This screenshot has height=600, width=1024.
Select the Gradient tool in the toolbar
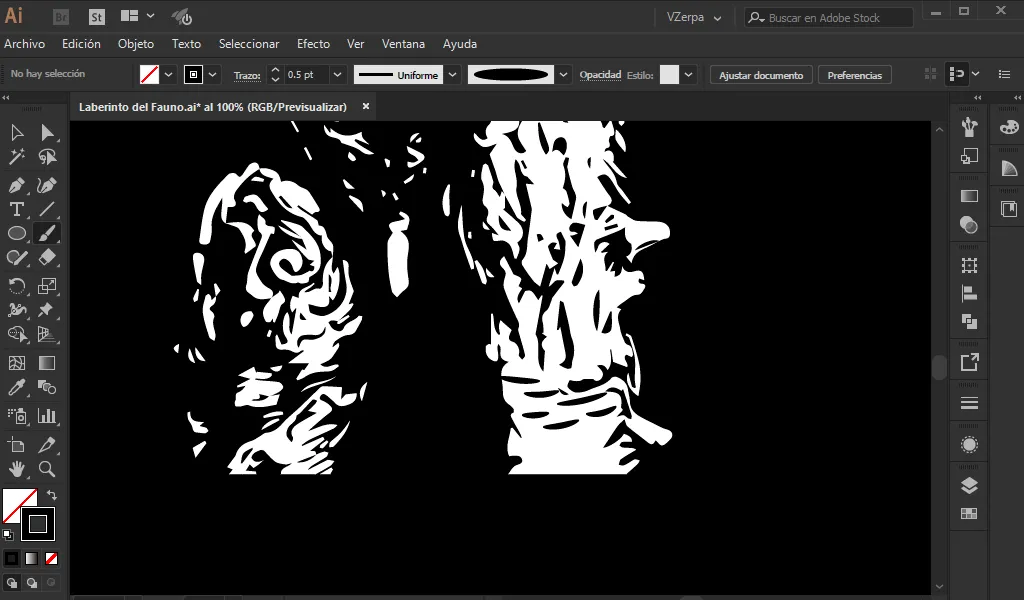47,363
